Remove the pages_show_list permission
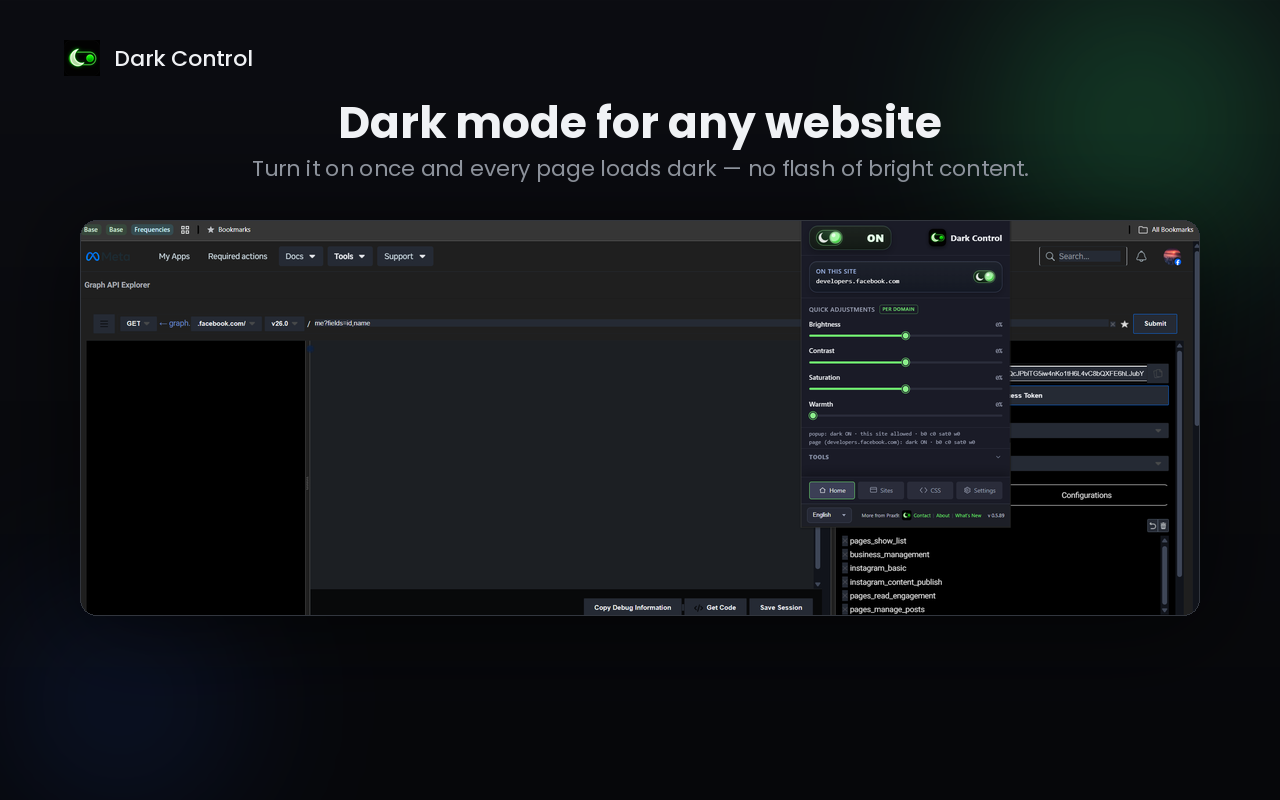 845,541
